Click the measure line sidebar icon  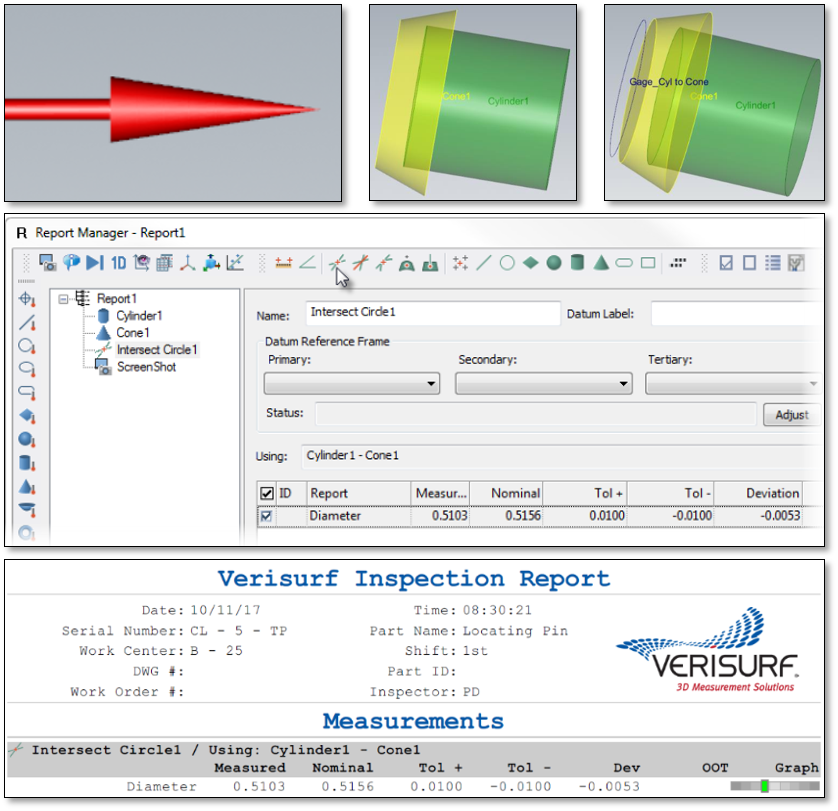click(x=27, y=322)
